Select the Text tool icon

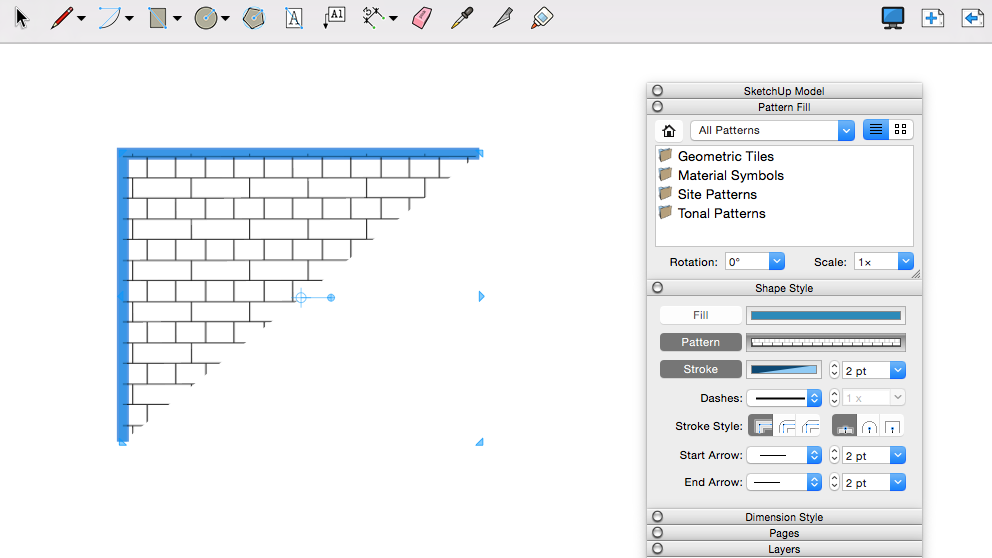click(x=294, y=18)
